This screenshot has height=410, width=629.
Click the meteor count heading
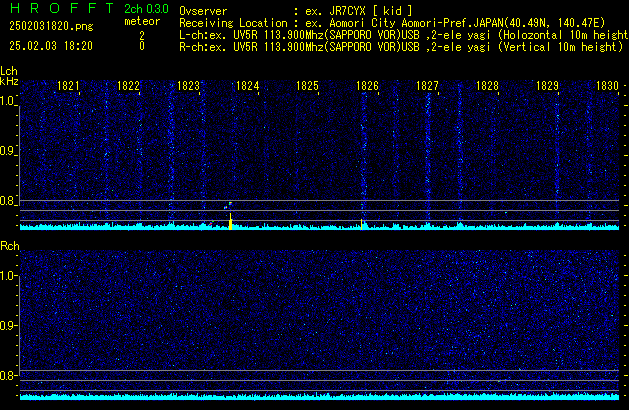click(x=142, y=21)
